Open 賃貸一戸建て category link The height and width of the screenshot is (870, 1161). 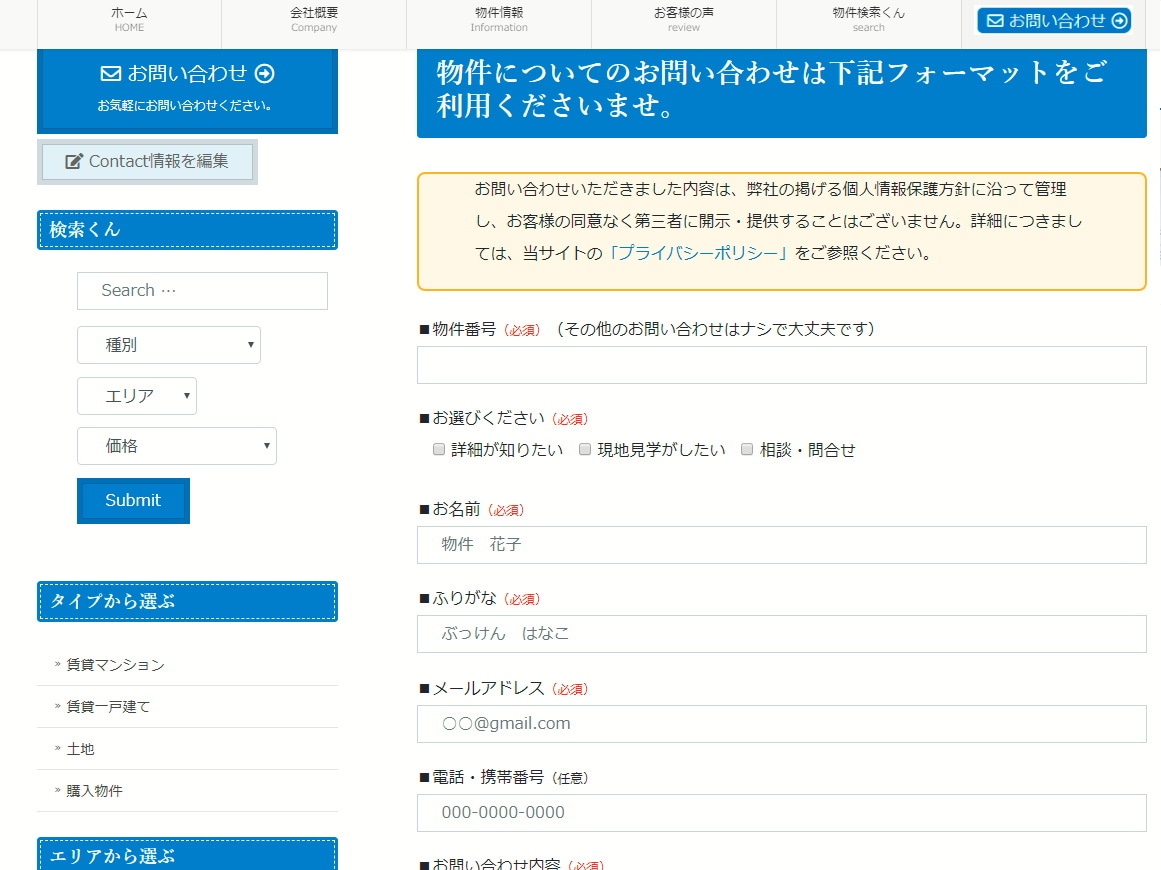[108, 707]
